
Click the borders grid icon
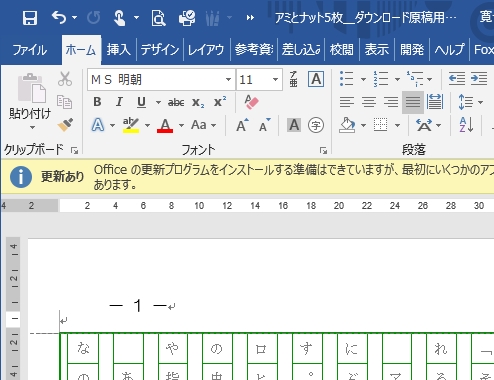(x=381, y=125)
